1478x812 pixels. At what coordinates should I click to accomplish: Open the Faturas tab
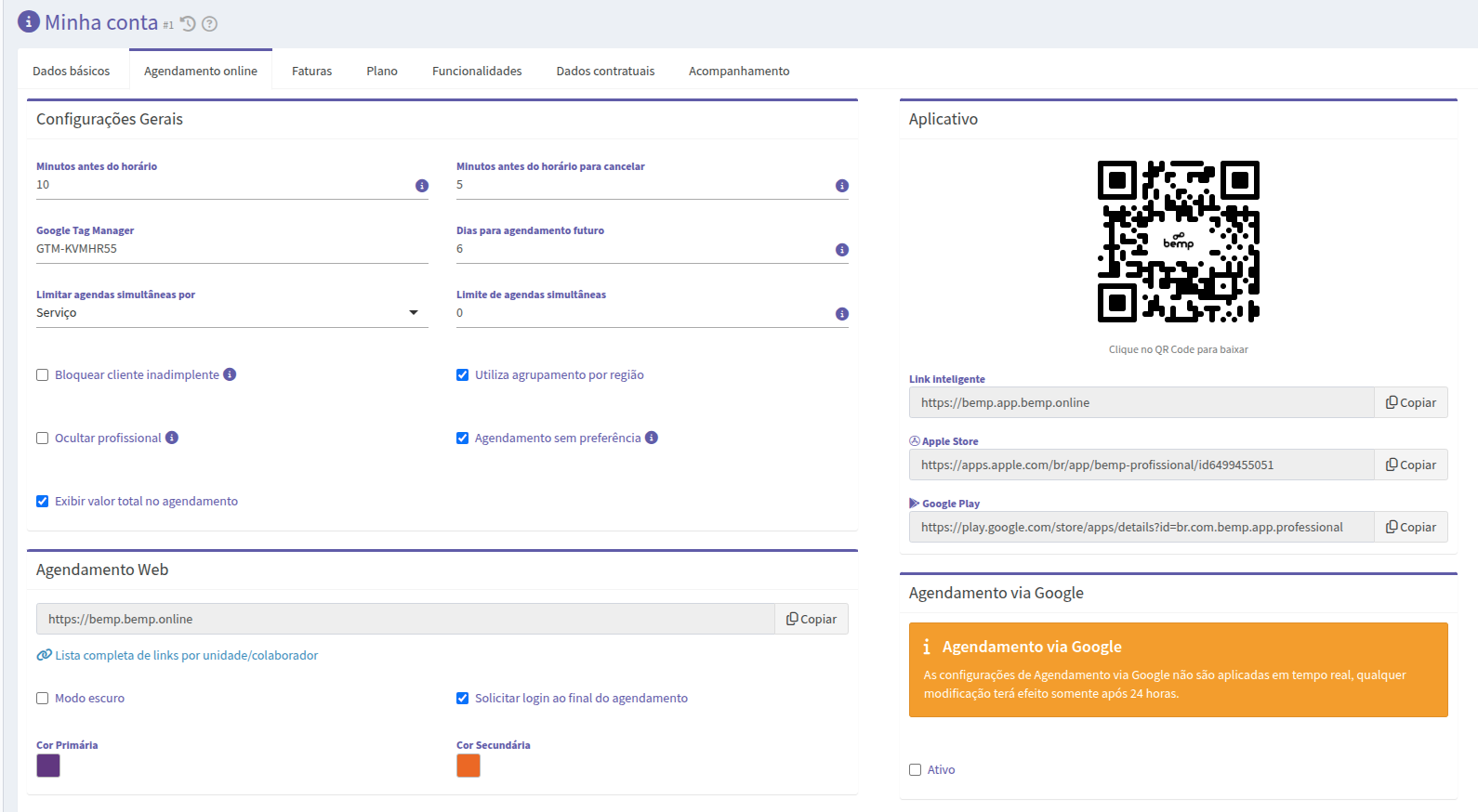(x=312, y=71)
